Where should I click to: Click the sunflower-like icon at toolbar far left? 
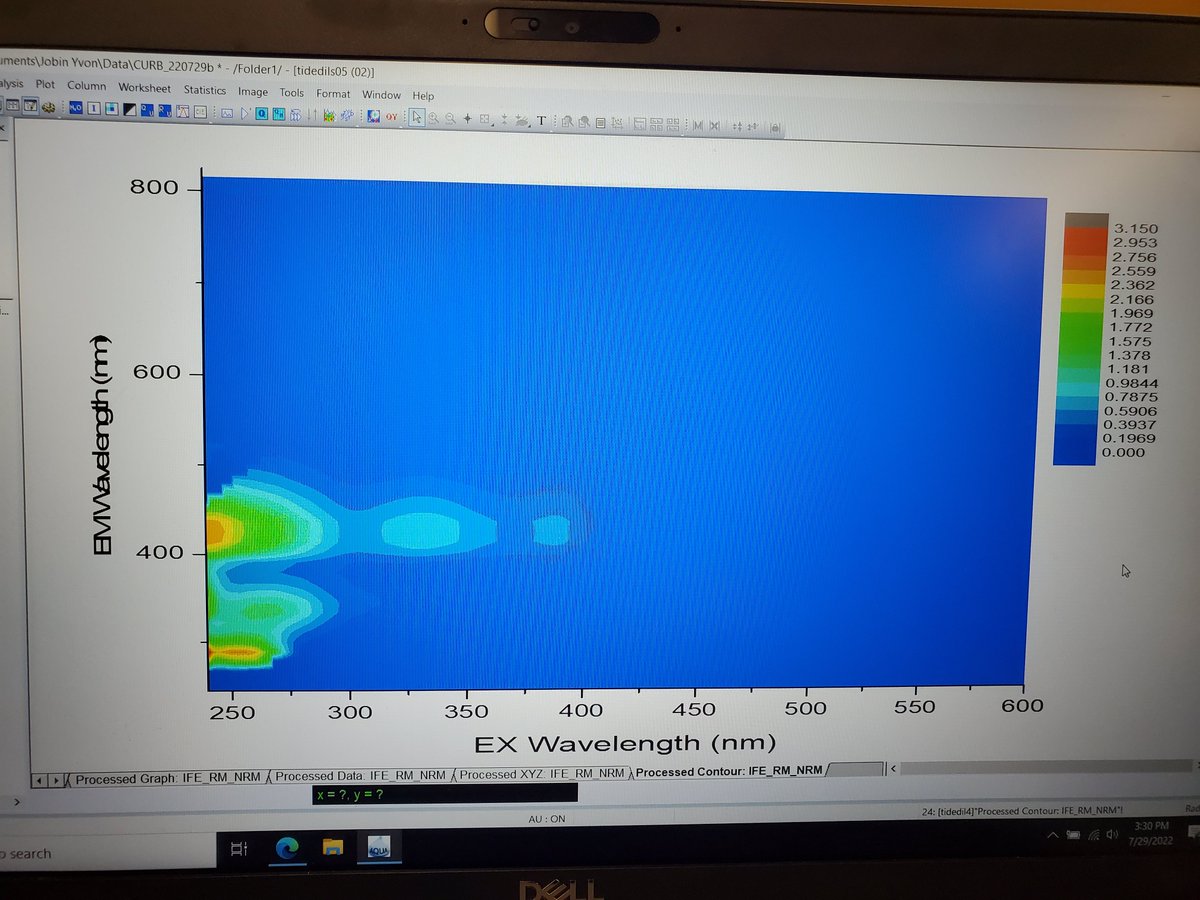pyautogui.click(x=48, y=107)
